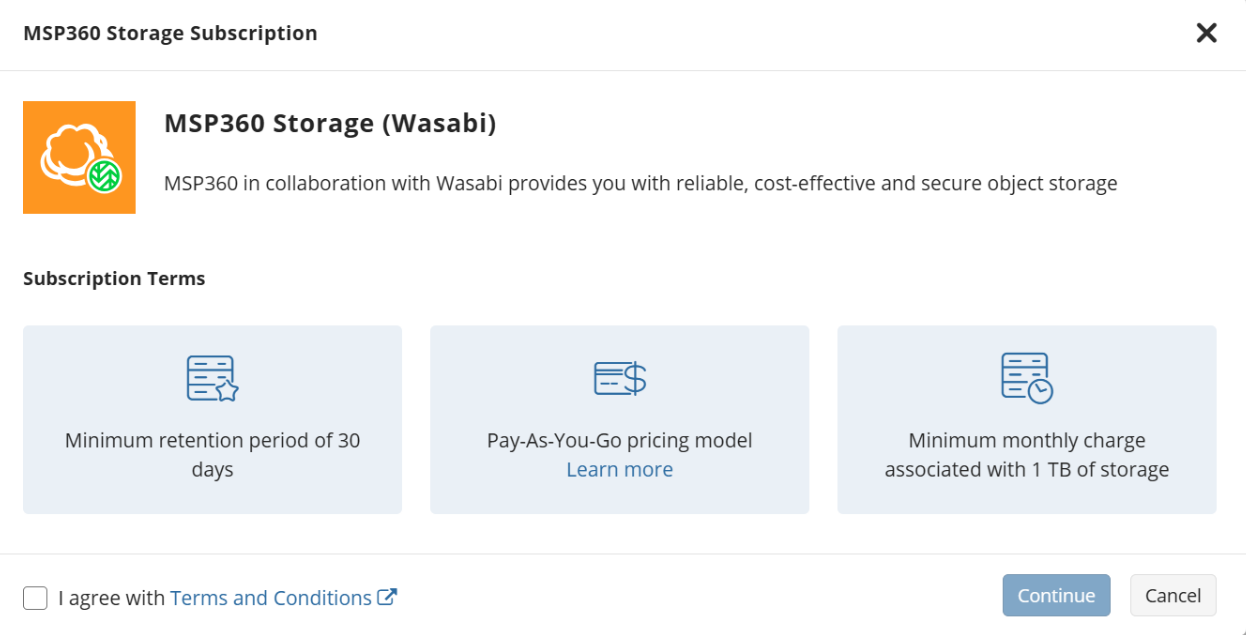The width and height of the screenshot is (1246, 635).
Task: Click the Pay-As-You-Go dollar icon
Action: (619, 378)
